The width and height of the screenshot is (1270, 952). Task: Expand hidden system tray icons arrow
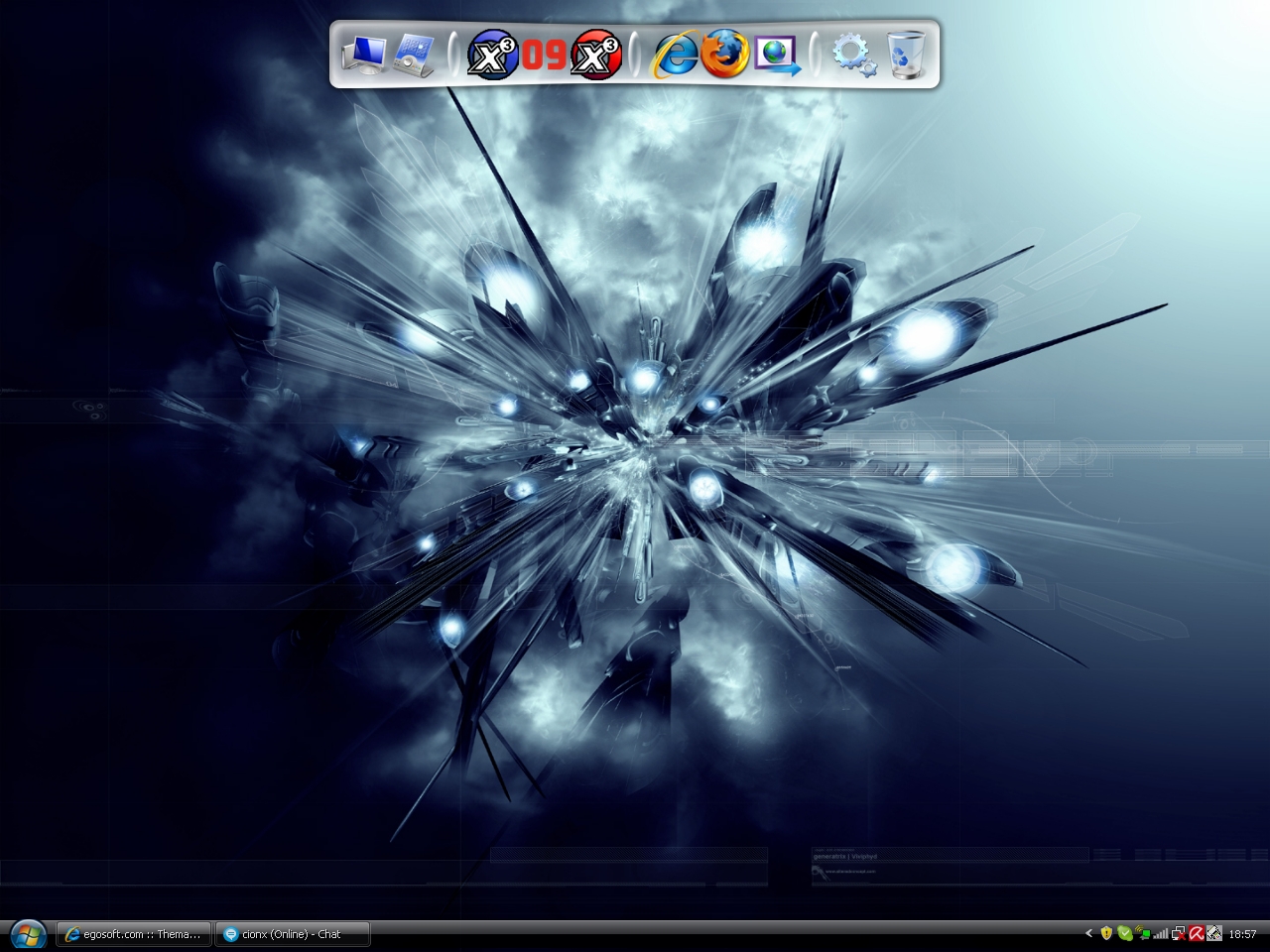click(x=1088, y=934)
